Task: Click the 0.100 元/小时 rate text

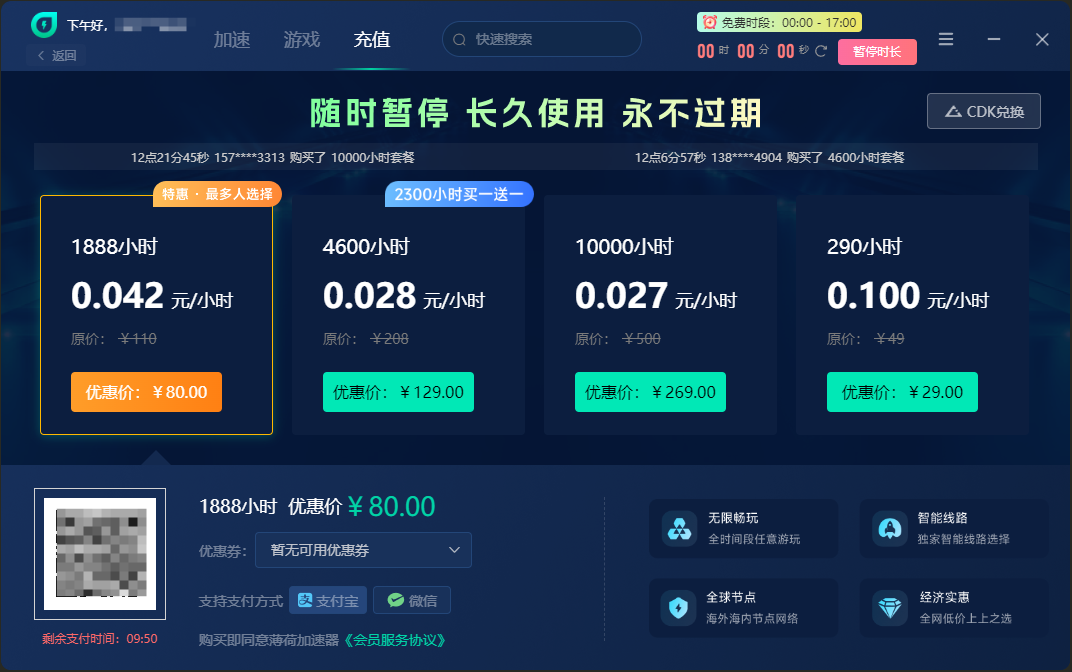Action: (x=908, y=296)
